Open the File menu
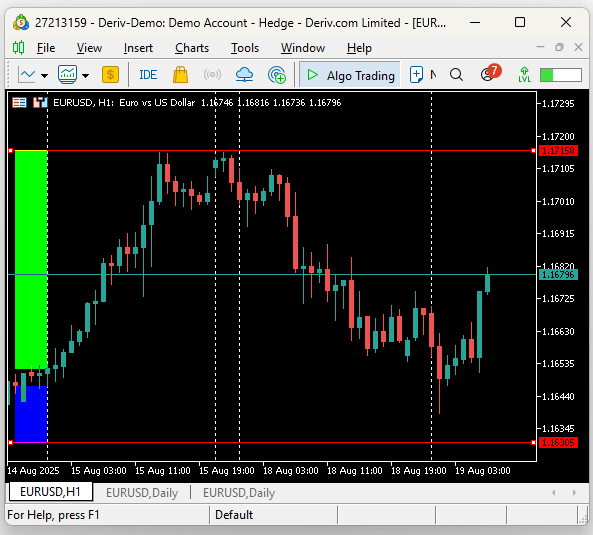 46,48
